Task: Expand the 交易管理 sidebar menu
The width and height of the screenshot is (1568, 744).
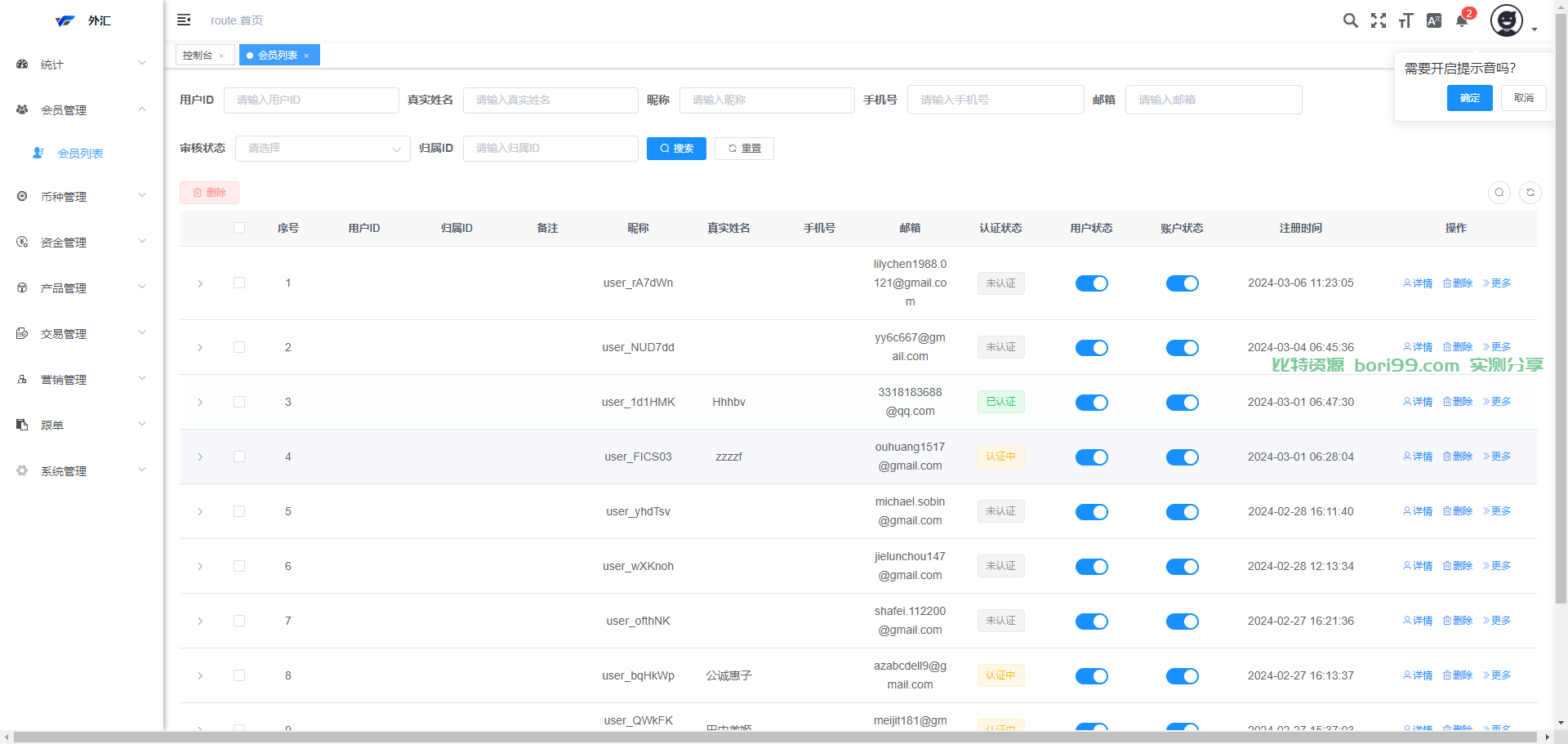Action: click(x=82, y=333)
